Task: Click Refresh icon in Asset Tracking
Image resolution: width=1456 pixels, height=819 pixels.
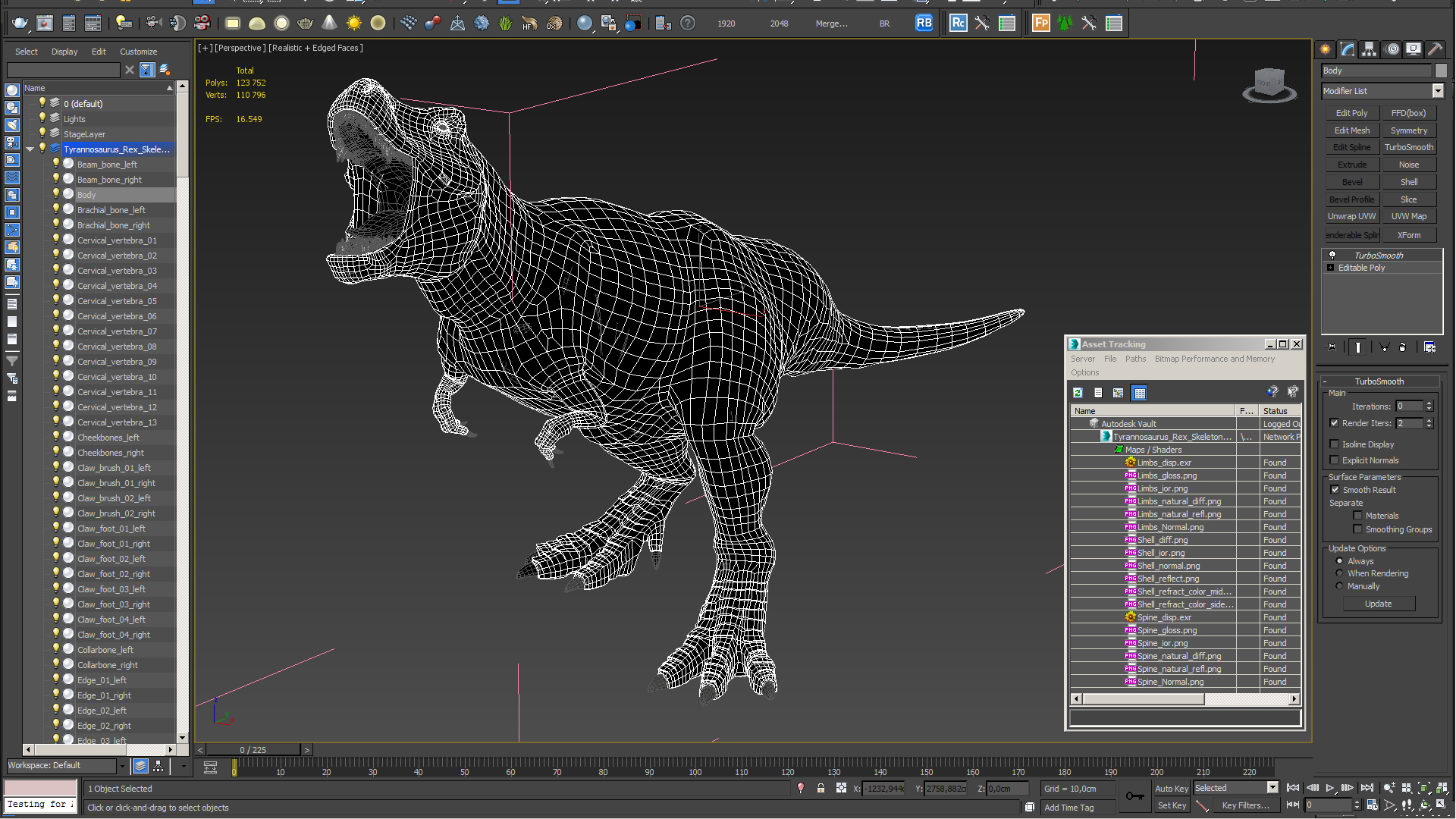Action: coord(1078,393)
